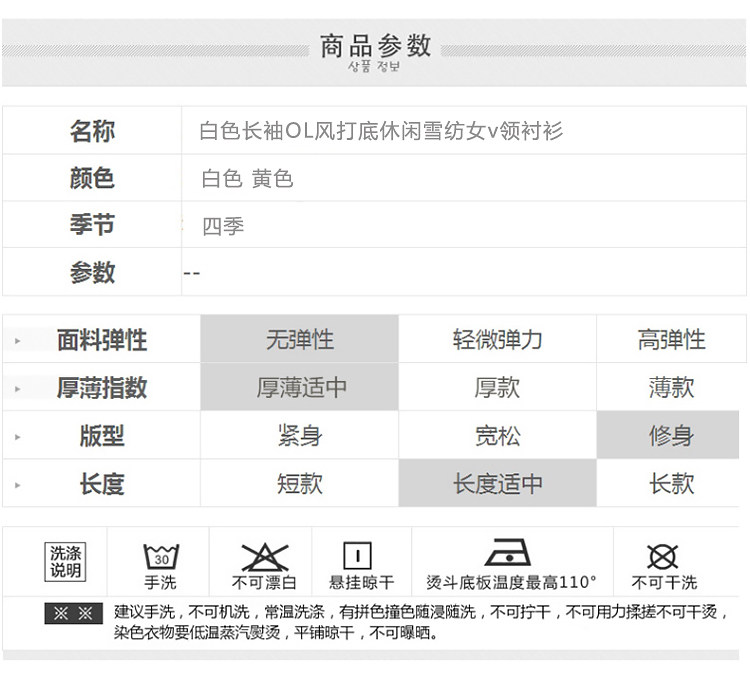This screenshot has height=681, width=750.
Task: Click the product name 白色长袖OL风打底休闲雪纺女v领衬衫
Action: 381,131
